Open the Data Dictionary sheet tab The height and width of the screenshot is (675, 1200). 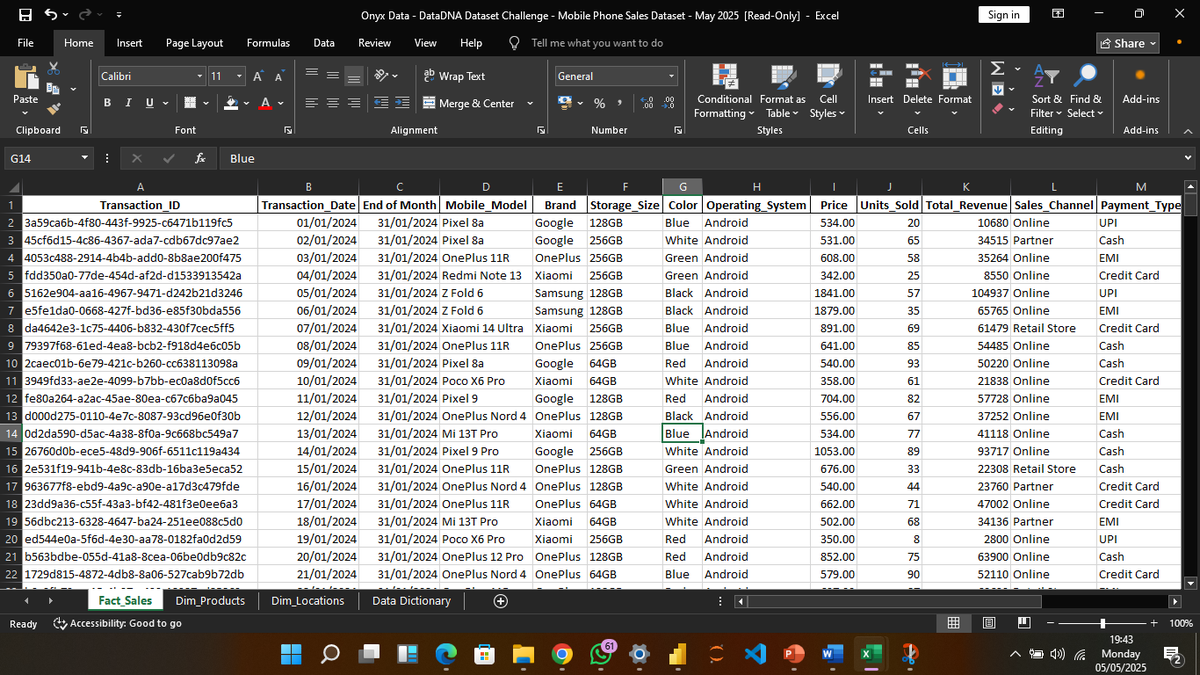411,601
